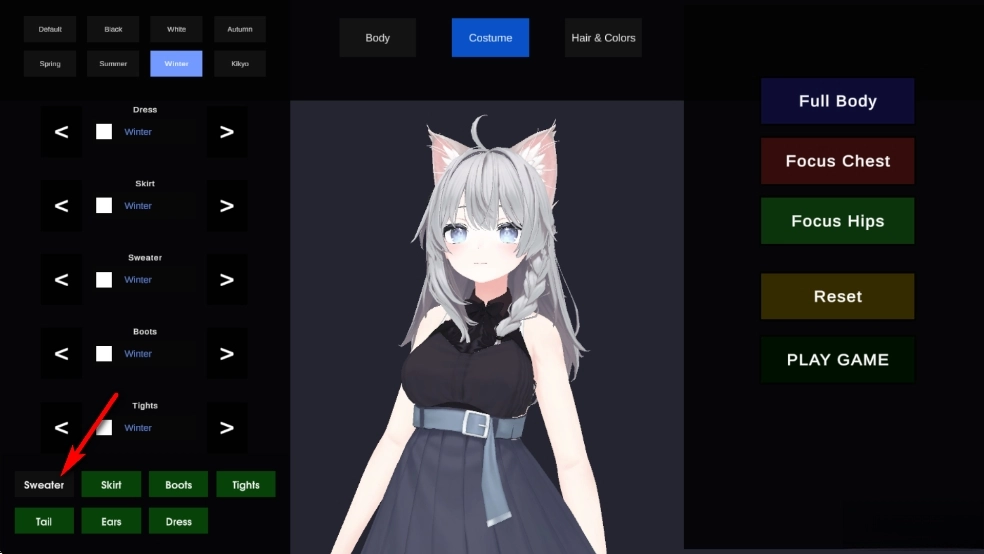The width and height of the screenshot is (984, 554).
Task: Click the previous arrow for Dress
Action: coord(61,132)
